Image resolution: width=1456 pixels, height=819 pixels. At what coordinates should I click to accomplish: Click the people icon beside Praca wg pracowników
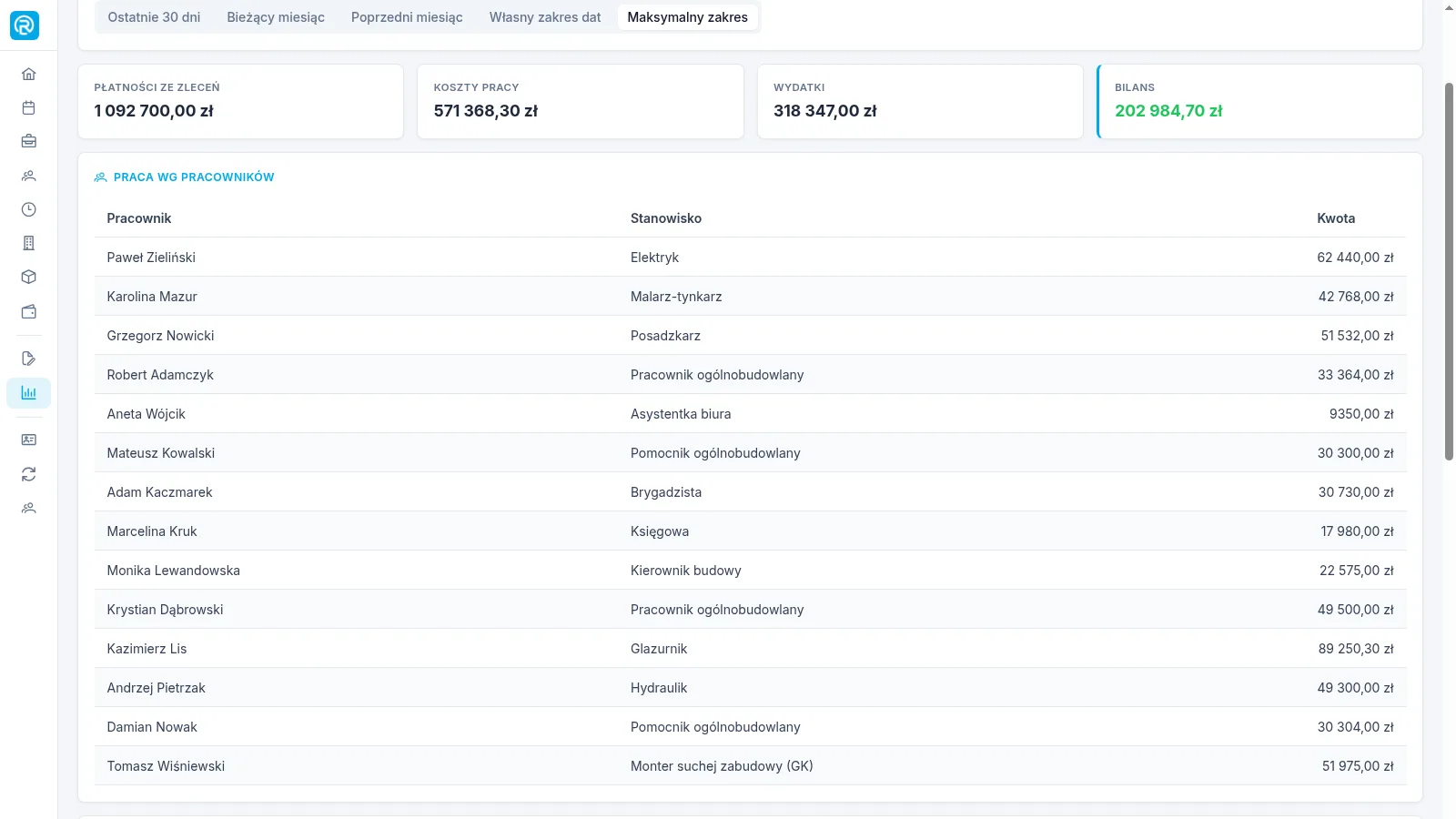click(x=100, y=177)
